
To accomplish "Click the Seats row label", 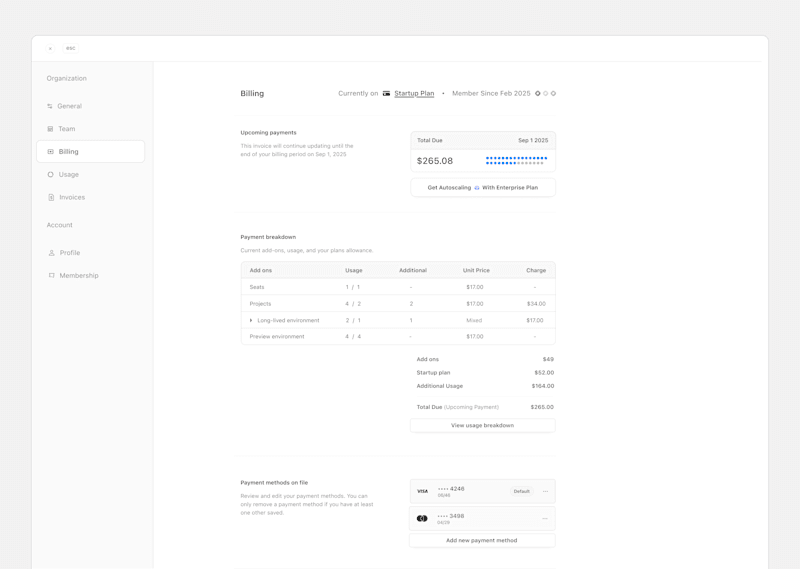I will click(x=257, y=287).
